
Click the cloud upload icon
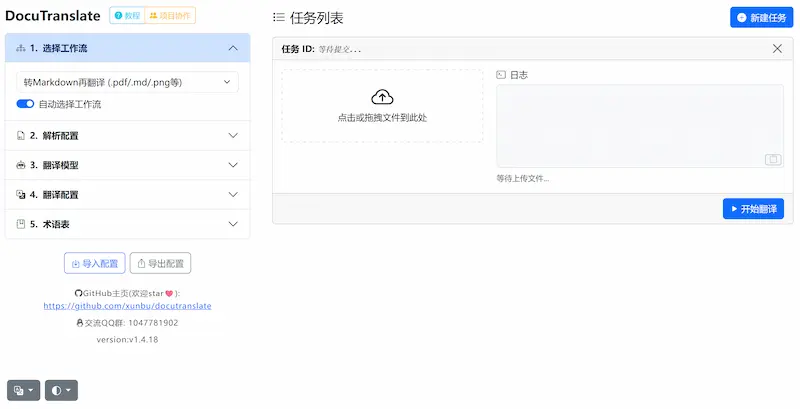[382, 97]
